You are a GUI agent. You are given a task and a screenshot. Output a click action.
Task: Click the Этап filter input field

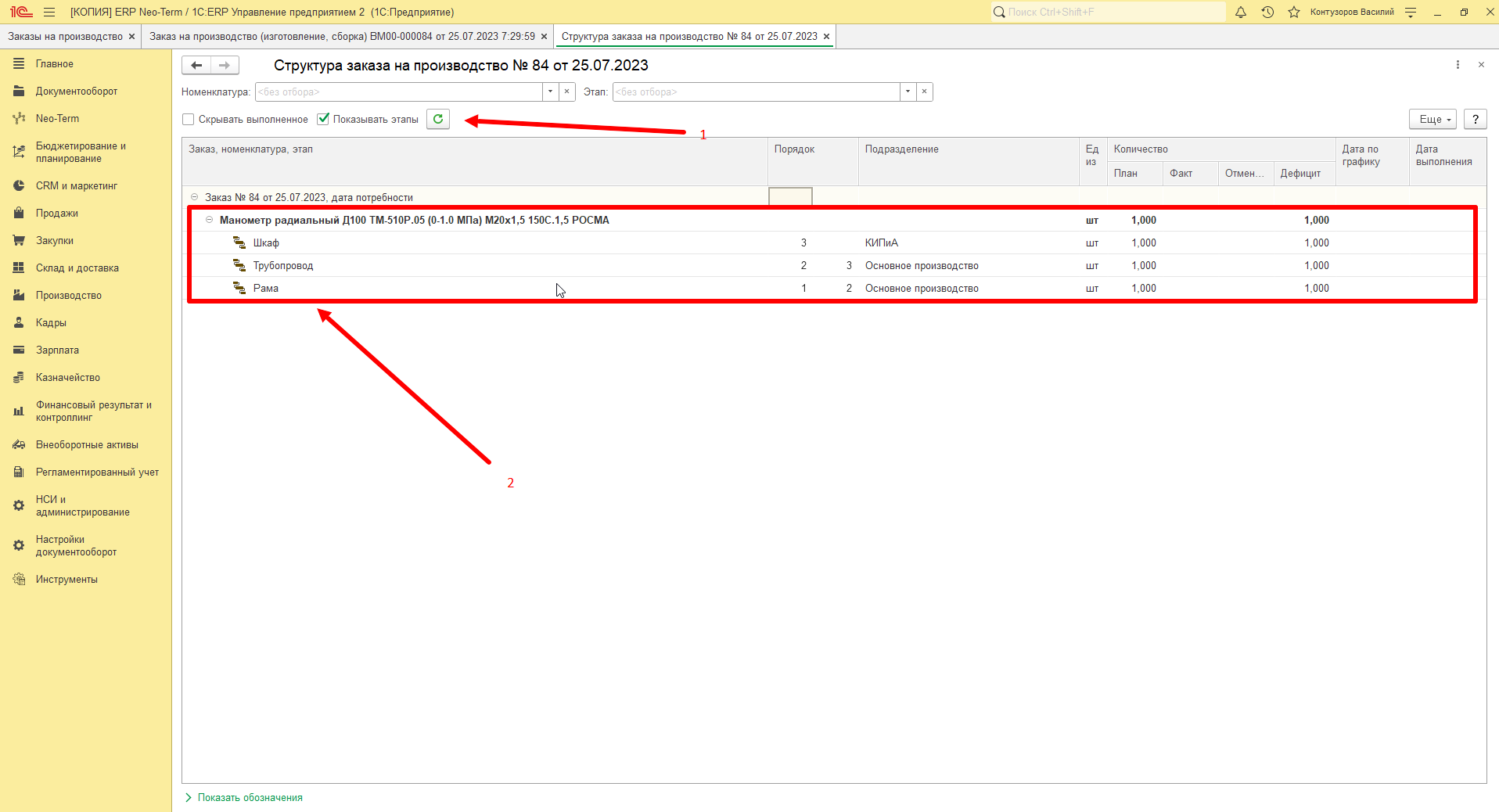(x=756, y=92)
